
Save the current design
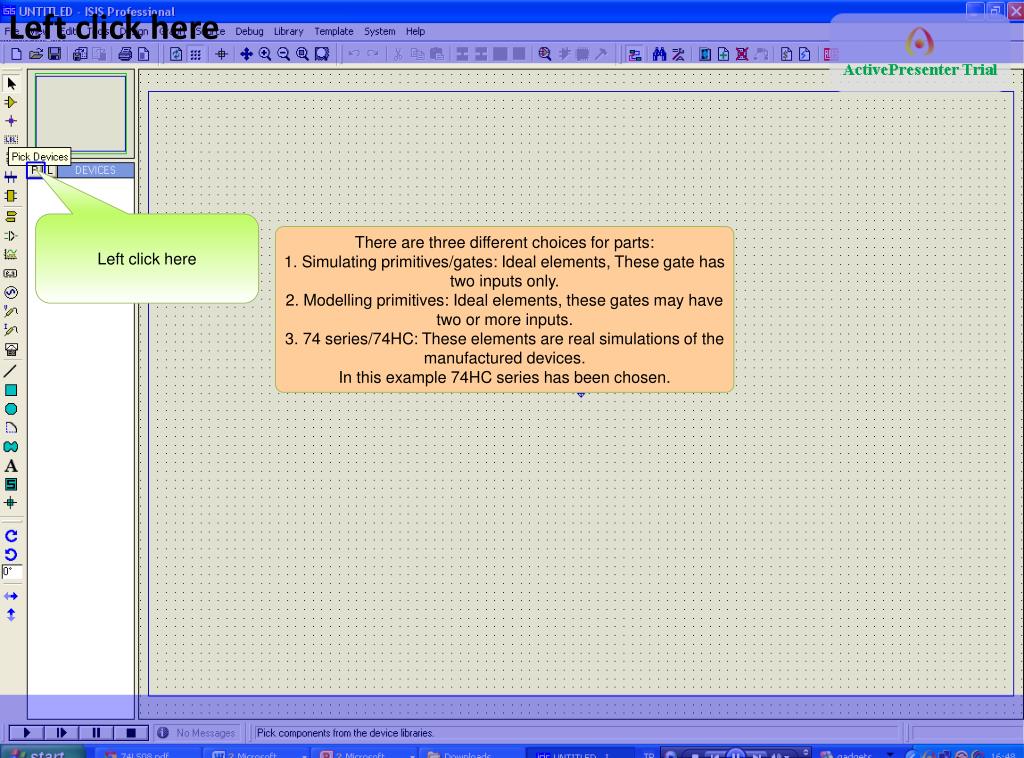coord(55,54)
